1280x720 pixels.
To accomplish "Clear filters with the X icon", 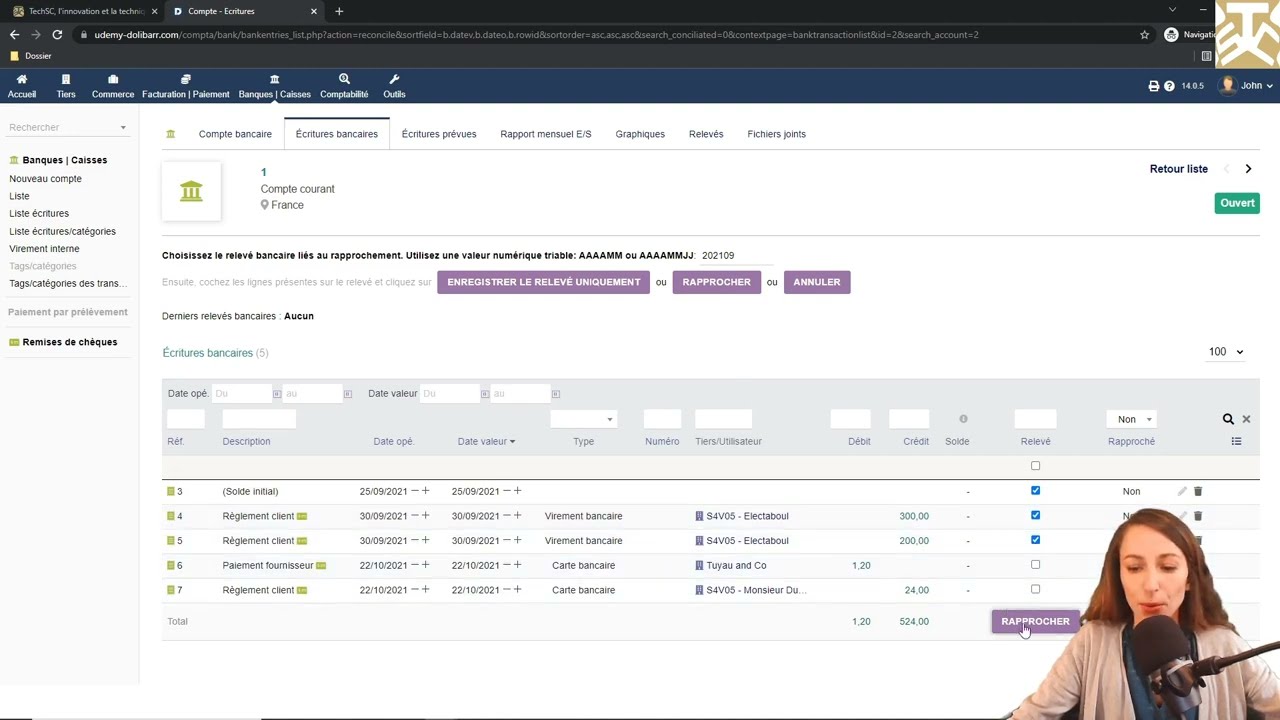I will coord(1246,419).
